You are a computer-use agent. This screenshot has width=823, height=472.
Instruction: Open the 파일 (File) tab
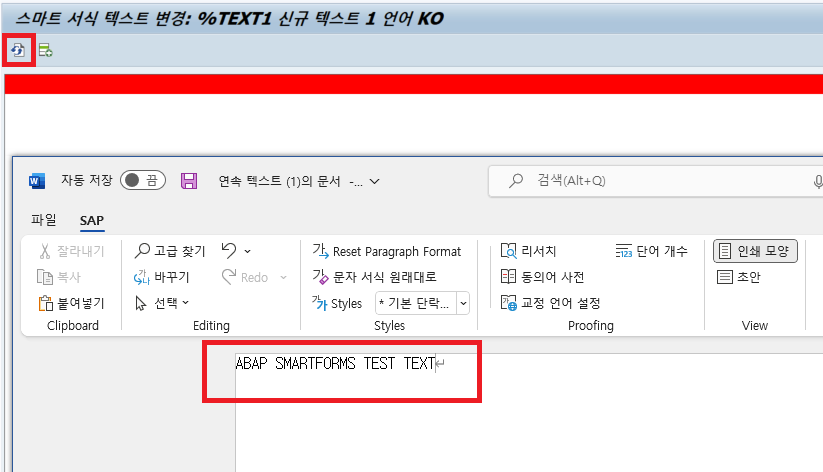(44, 220)
